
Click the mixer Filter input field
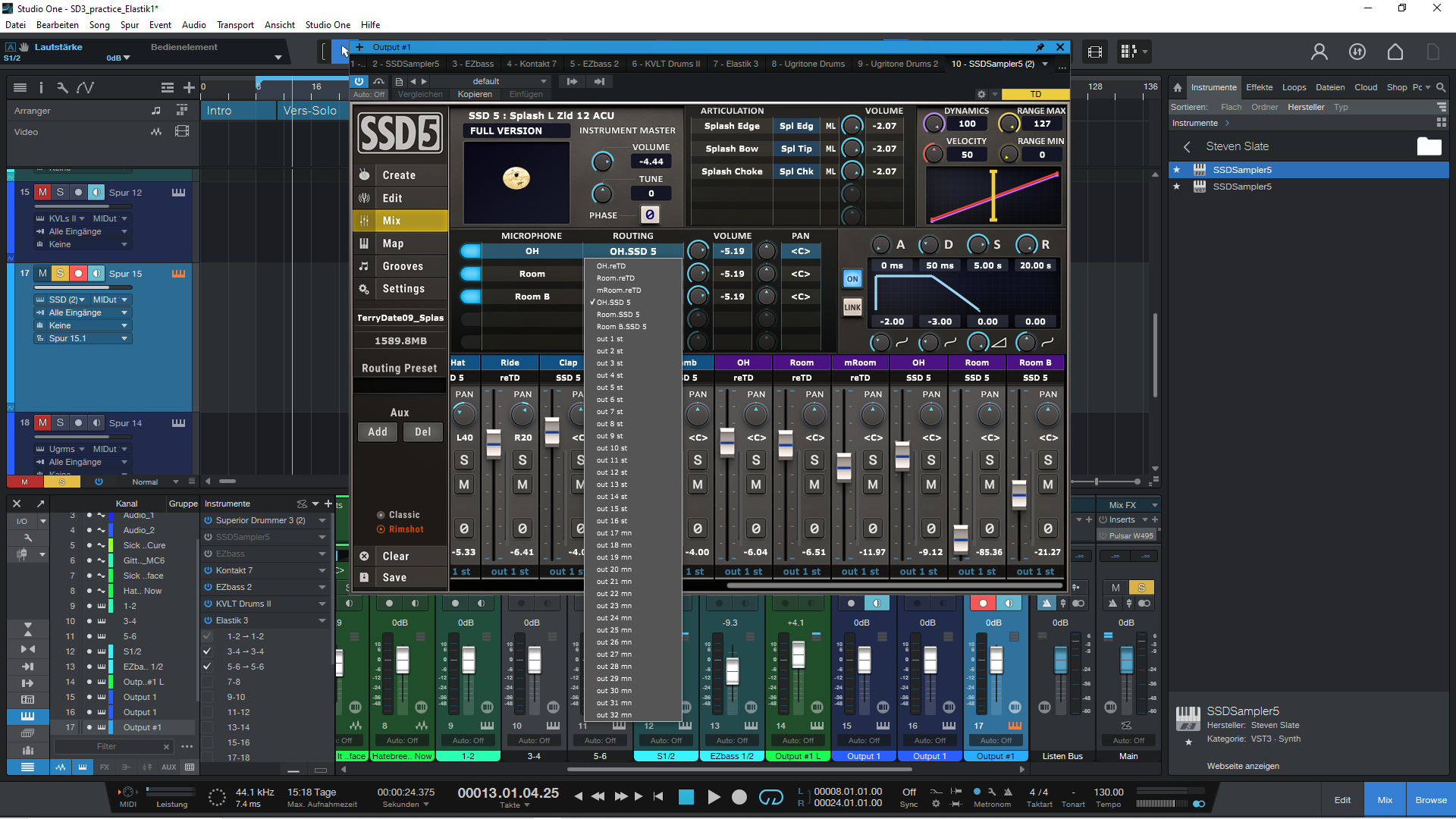tap(106, 746)
